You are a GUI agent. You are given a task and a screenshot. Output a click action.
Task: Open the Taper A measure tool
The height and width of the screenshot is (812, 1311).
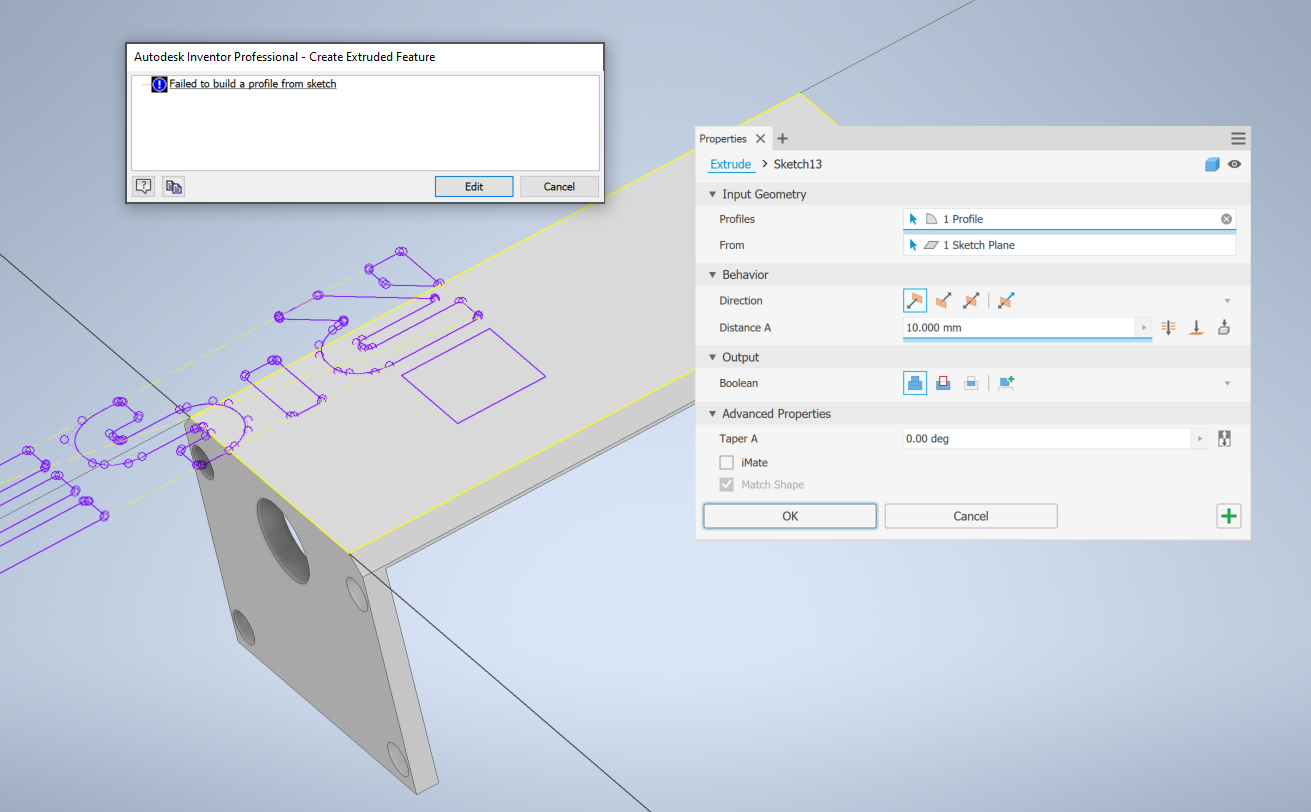click(1224, 438)
